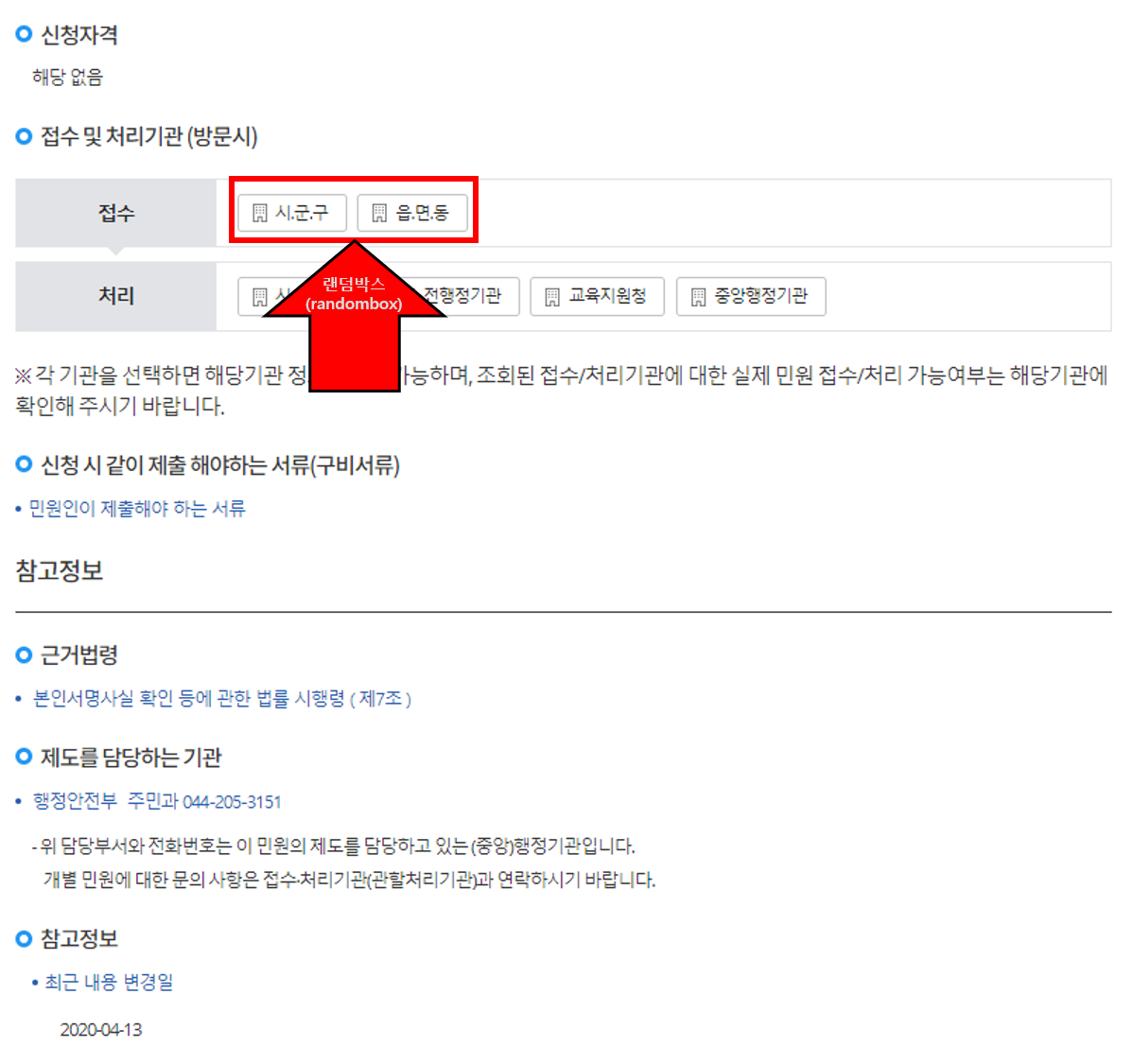Click the building icon on 읍.면.동 button
Screen dimensions: 1133x1064
[x=381, y=213]
